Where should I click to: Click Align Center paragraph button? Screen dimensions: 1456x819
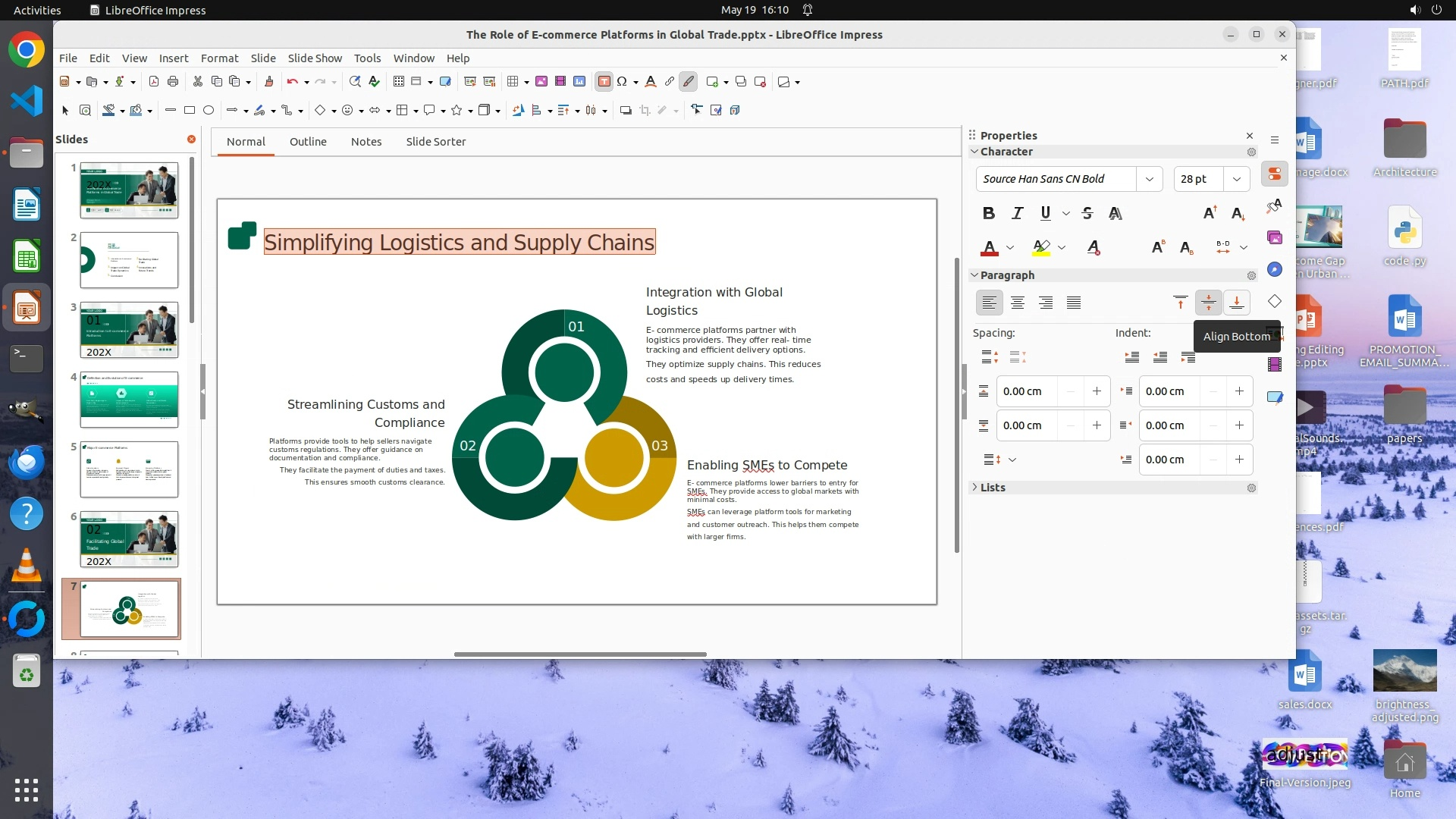pyautogui.click(x=1017, y=303)
